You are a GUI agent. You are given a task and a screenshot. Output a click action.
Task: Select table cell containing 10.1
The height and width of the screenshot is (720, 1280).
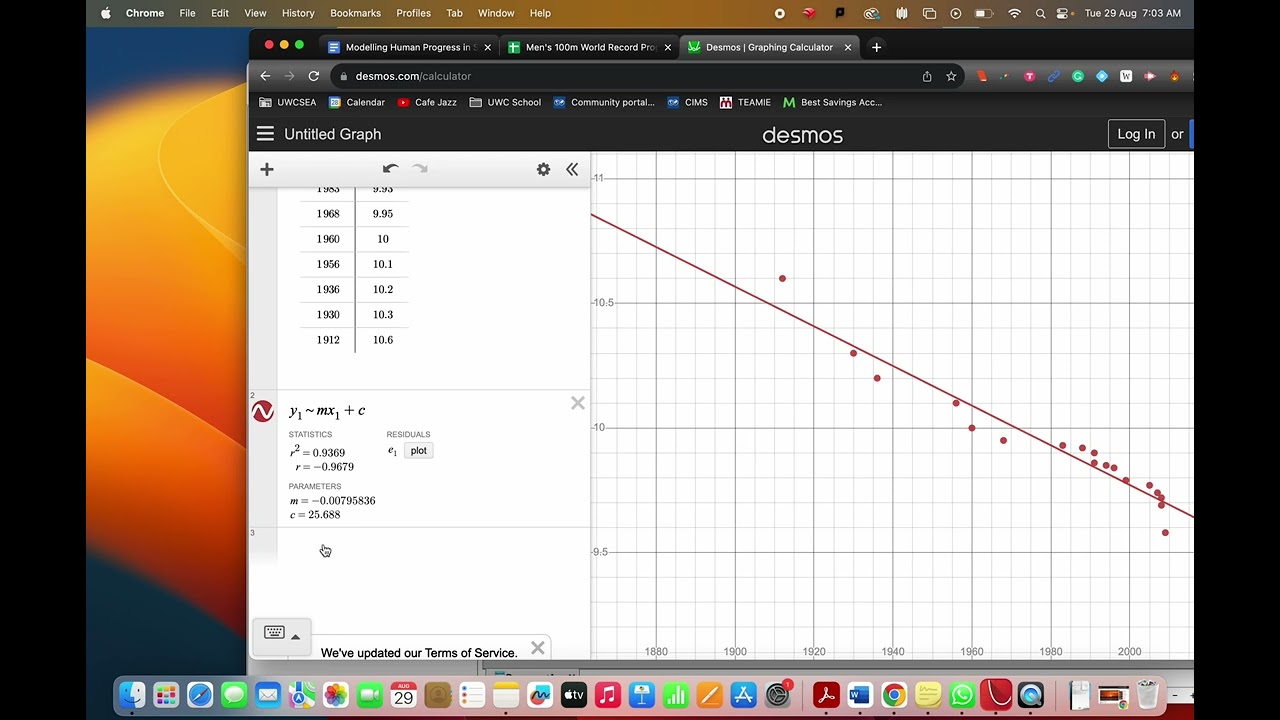click(383, 264)
